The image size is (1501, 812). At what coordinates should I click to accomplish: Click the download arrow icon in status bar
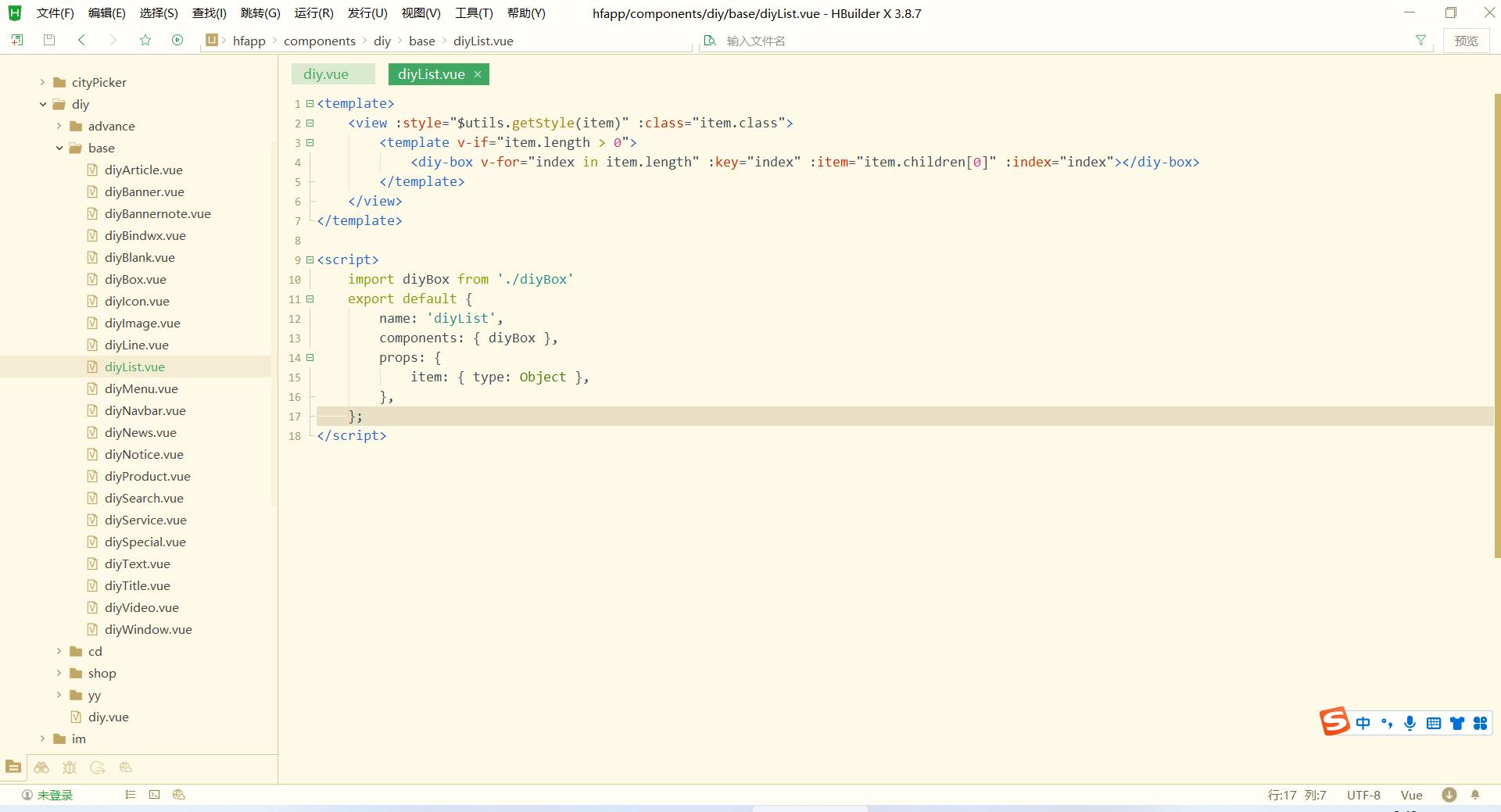1449,795
